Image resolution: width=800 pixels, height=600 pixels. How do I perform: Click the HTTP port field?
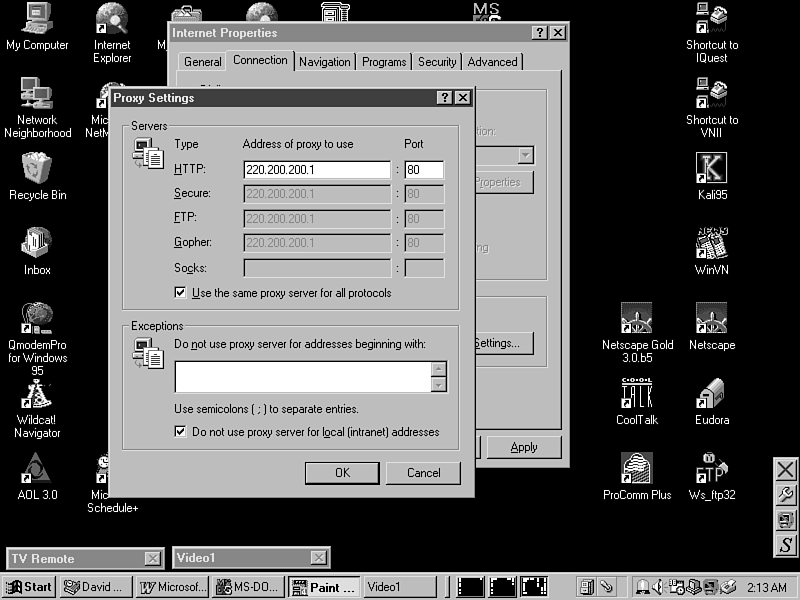coord(424,170)
